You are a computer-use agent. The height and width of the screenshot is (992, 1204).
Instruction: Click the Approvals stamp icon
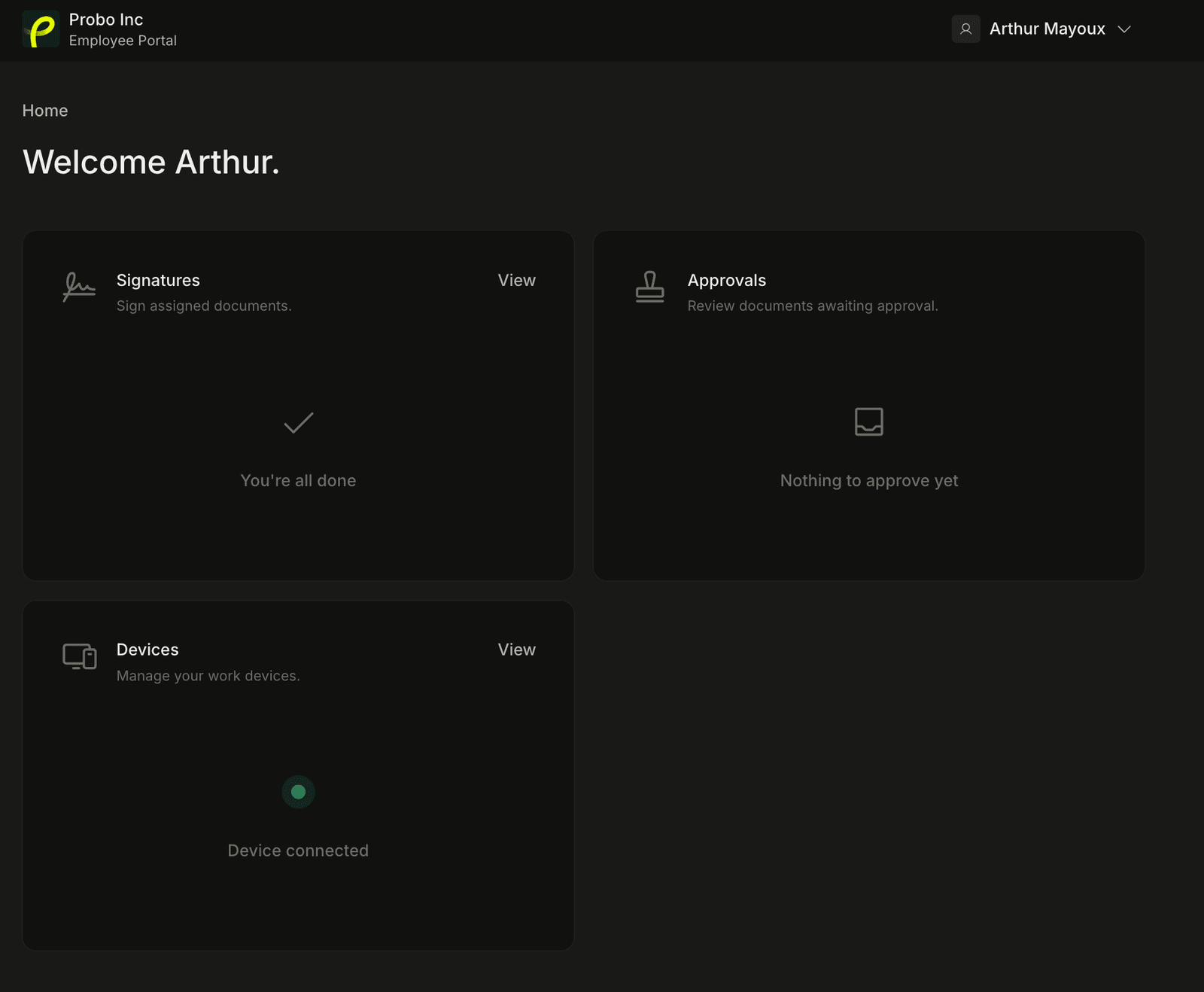(x=650, y=287)
